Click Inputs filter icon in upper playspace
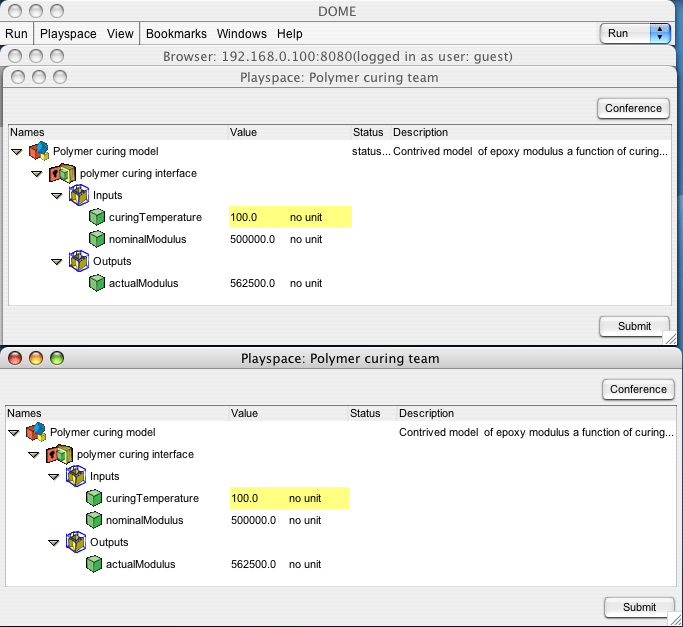 pos(79,195)
